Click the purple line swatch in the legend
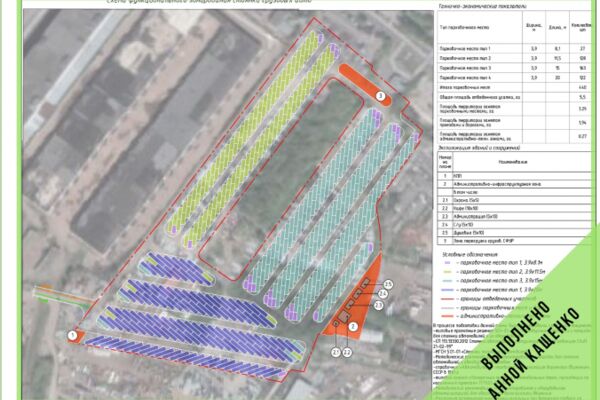The image size is (600, 400). click(447, 263)
